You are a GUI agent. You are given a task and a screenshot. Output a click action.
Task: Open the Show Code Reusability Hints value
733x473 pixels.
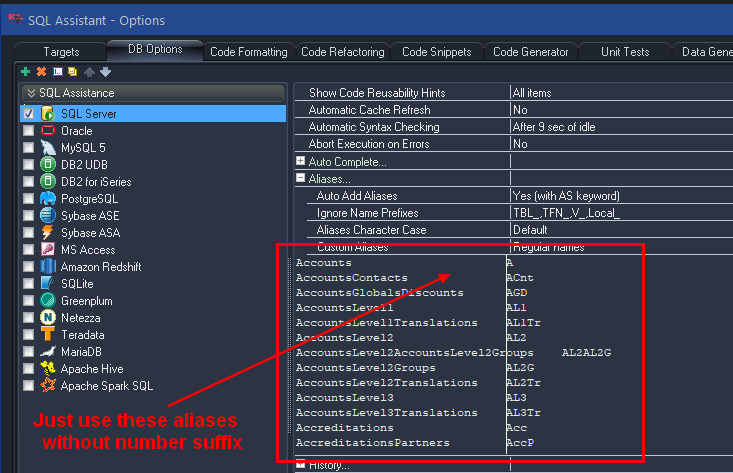(x=622, y=93)
